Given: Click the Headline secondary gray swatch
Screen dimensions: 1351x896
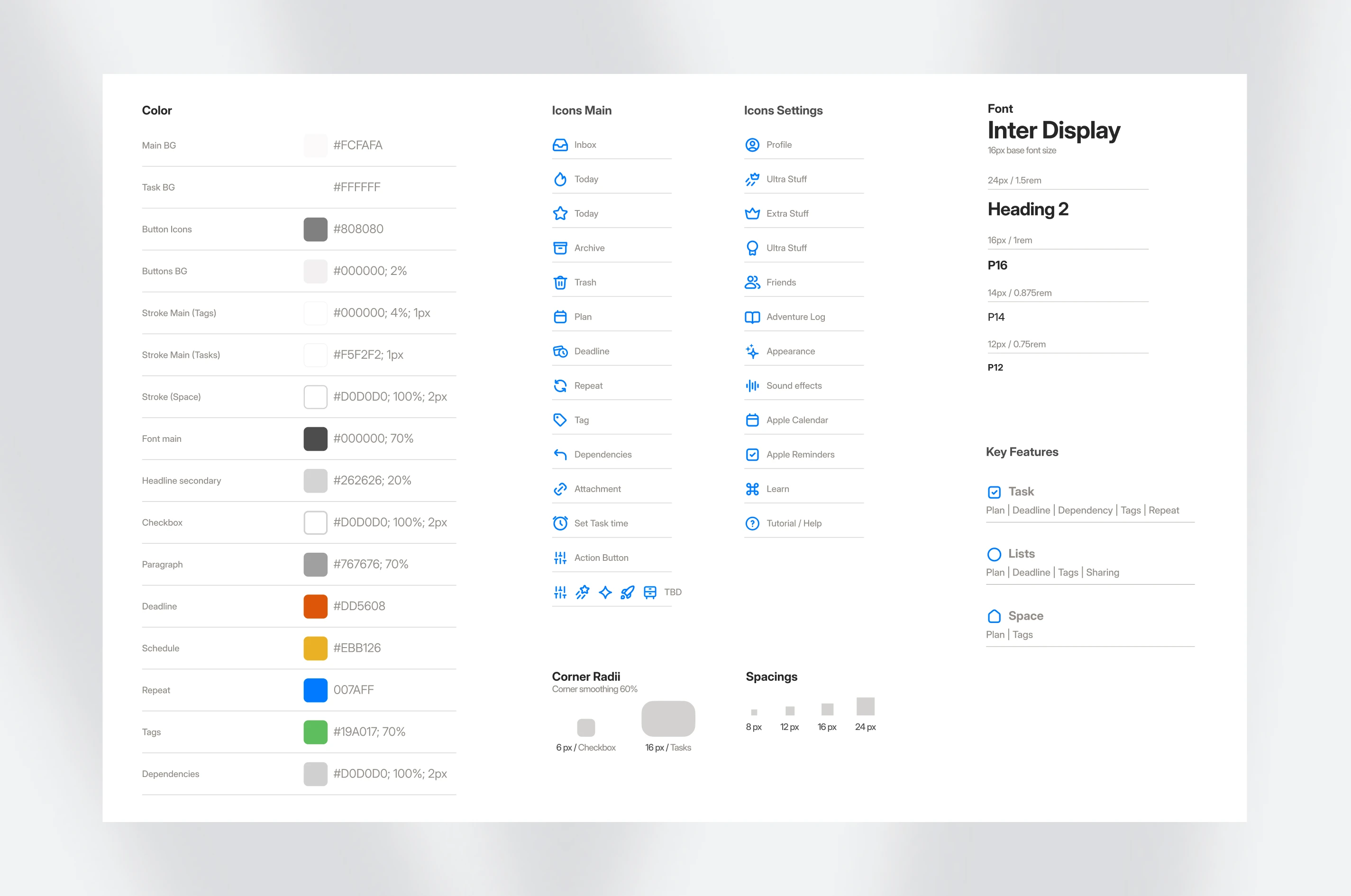Looking at the screenshot, I should (315, 481).
